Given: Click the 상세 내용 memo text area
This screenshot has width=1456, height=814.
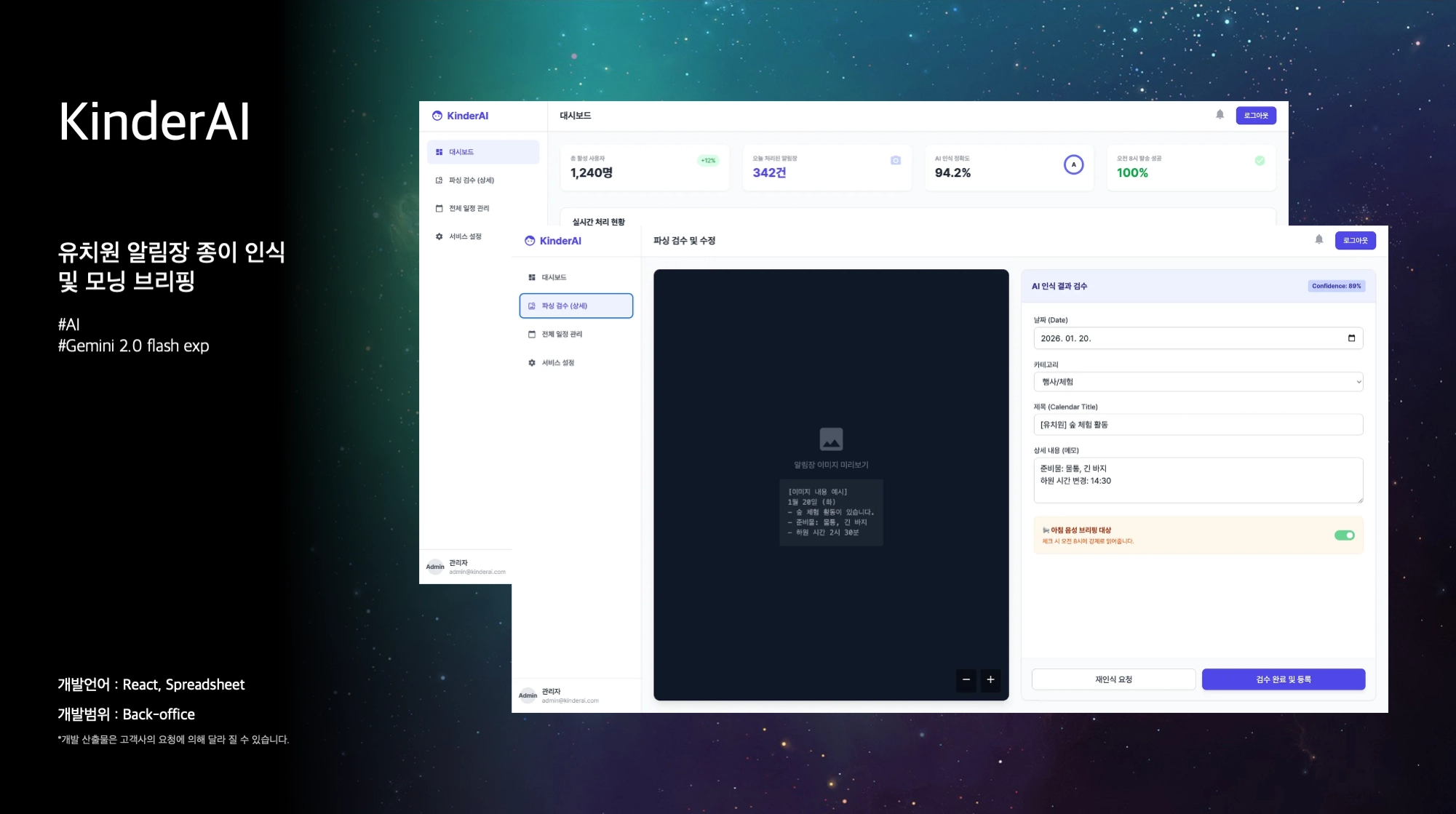Looking at the screenshot, I should (x=1198, y=480).
